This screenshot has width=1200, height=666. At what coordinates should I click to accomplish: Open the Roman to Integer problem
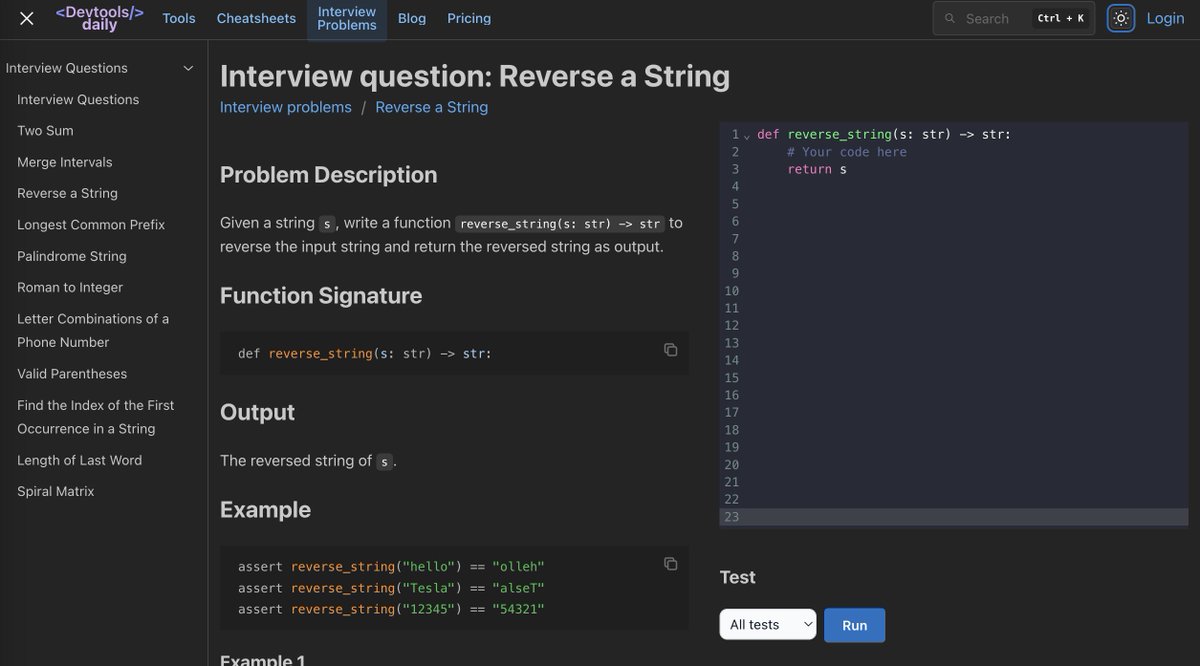tap(70, 287)
